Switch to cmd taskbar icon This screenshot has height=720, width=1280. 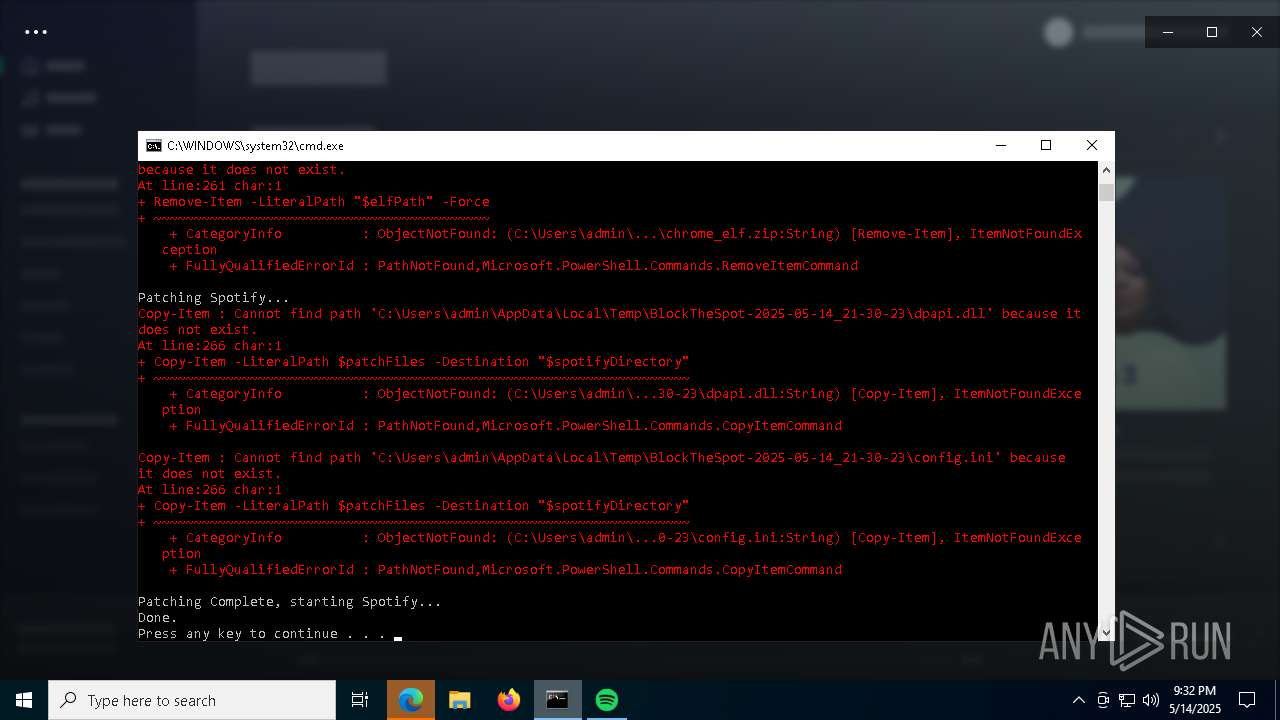click(558, 700)
